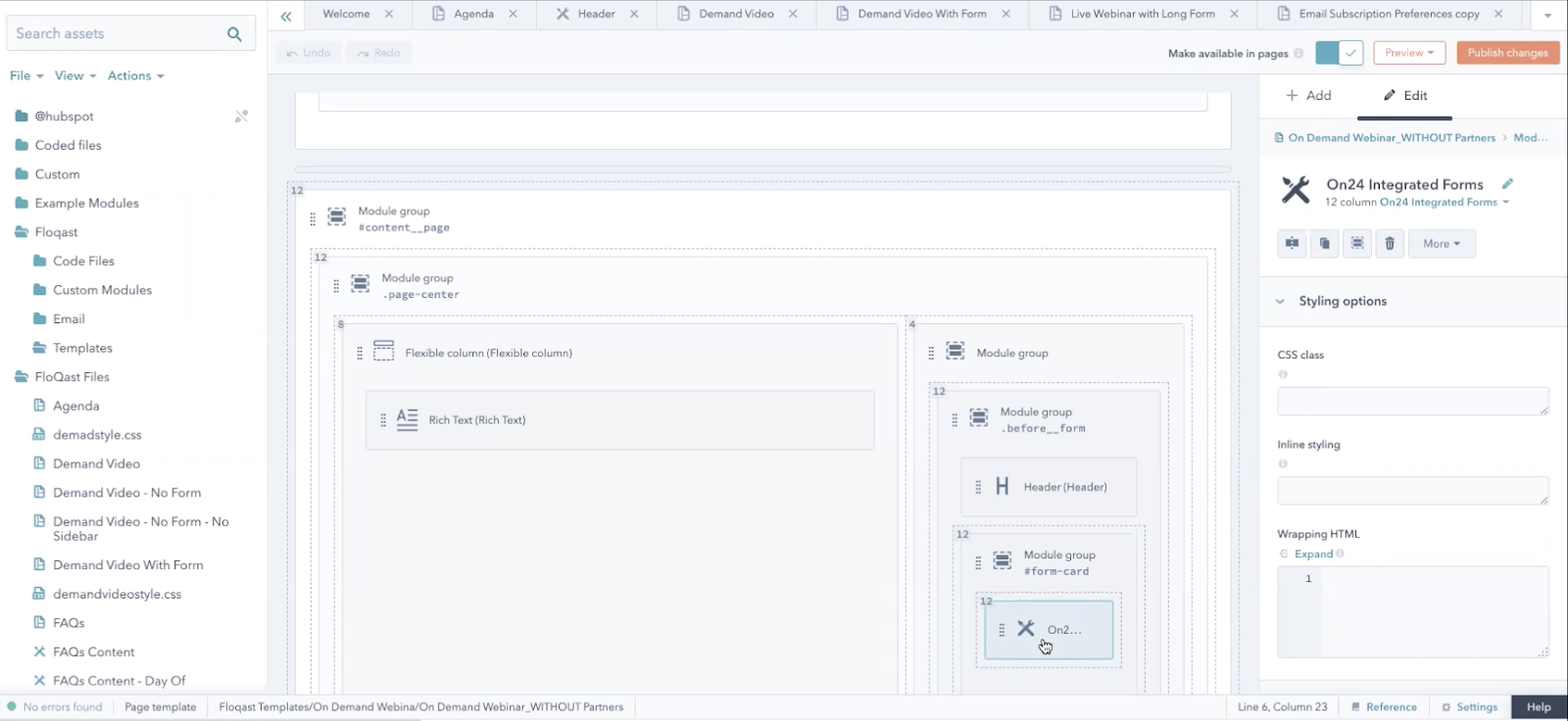The height and width of the screenshot is (721, 1568).
Task: Click the .page-center Module group icon
Action: tap(361, 283)
